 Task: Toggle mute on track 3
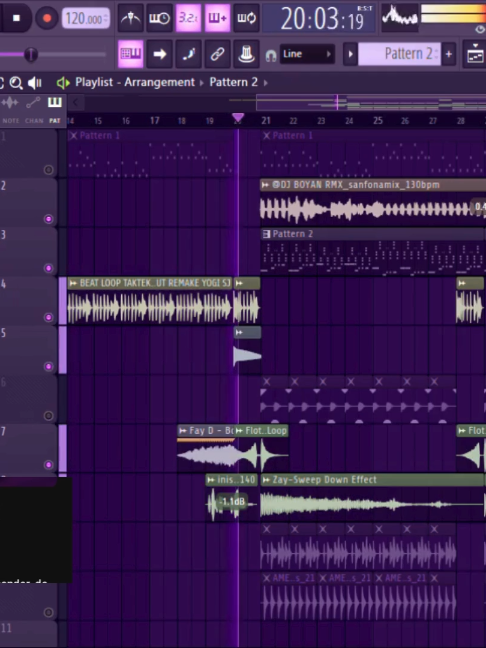[x=48, y=268]
